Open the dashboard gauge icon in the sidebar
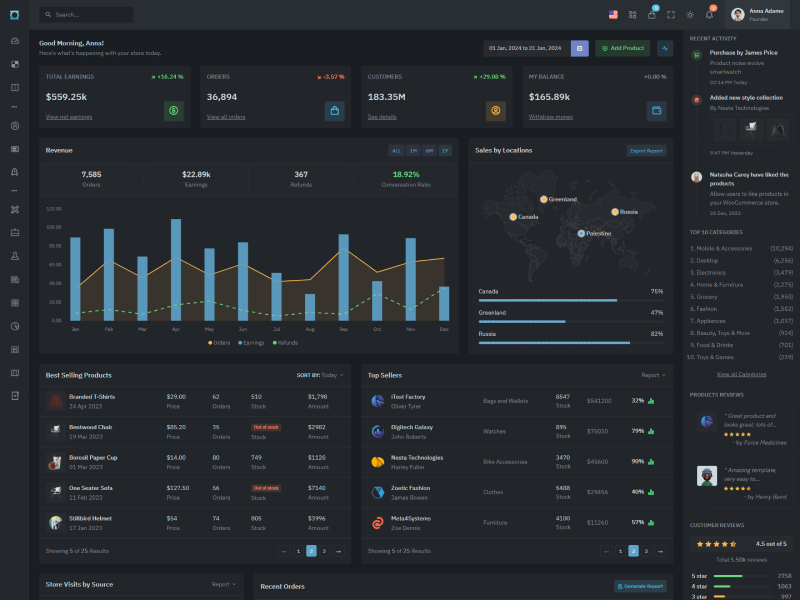This screenshot has width=800, height=600. coord(15,41)
